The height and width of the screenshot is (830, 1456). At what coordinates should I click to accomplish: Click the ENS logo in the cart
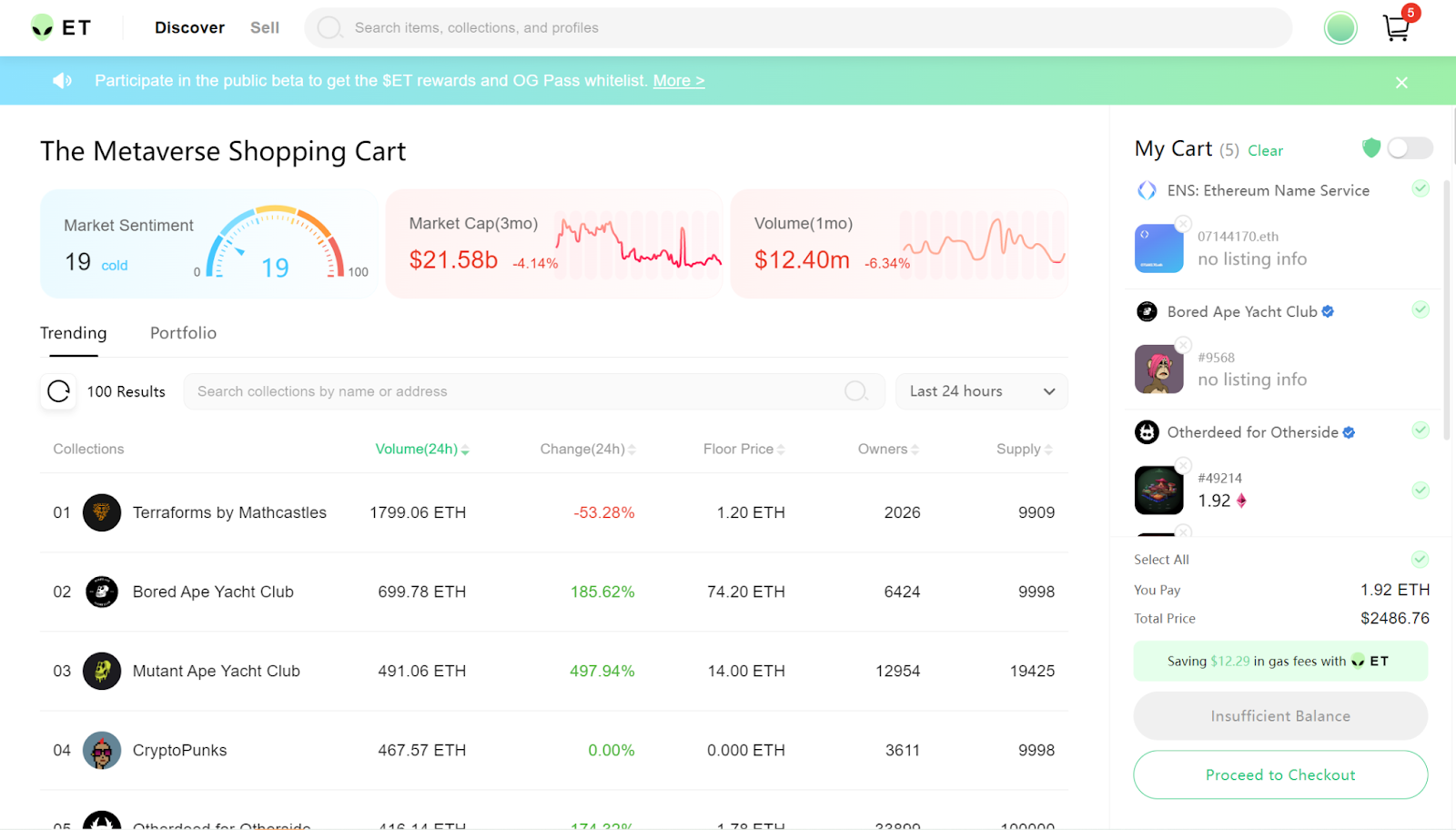[1147, 190]
